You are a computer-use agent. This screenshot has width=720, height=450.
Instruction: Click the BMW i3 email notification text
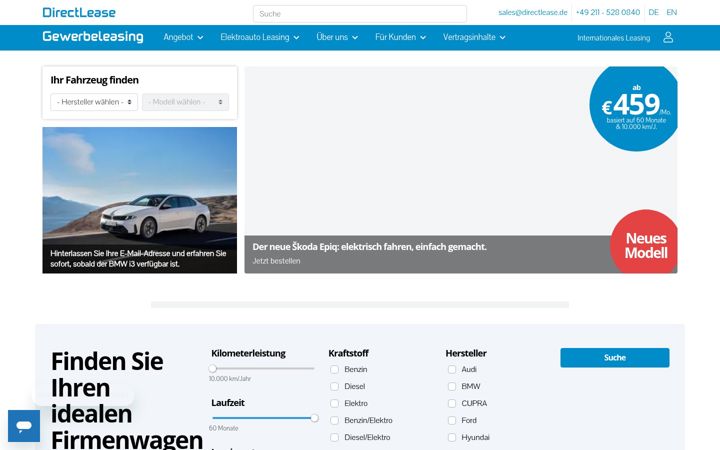coord(138,259)
